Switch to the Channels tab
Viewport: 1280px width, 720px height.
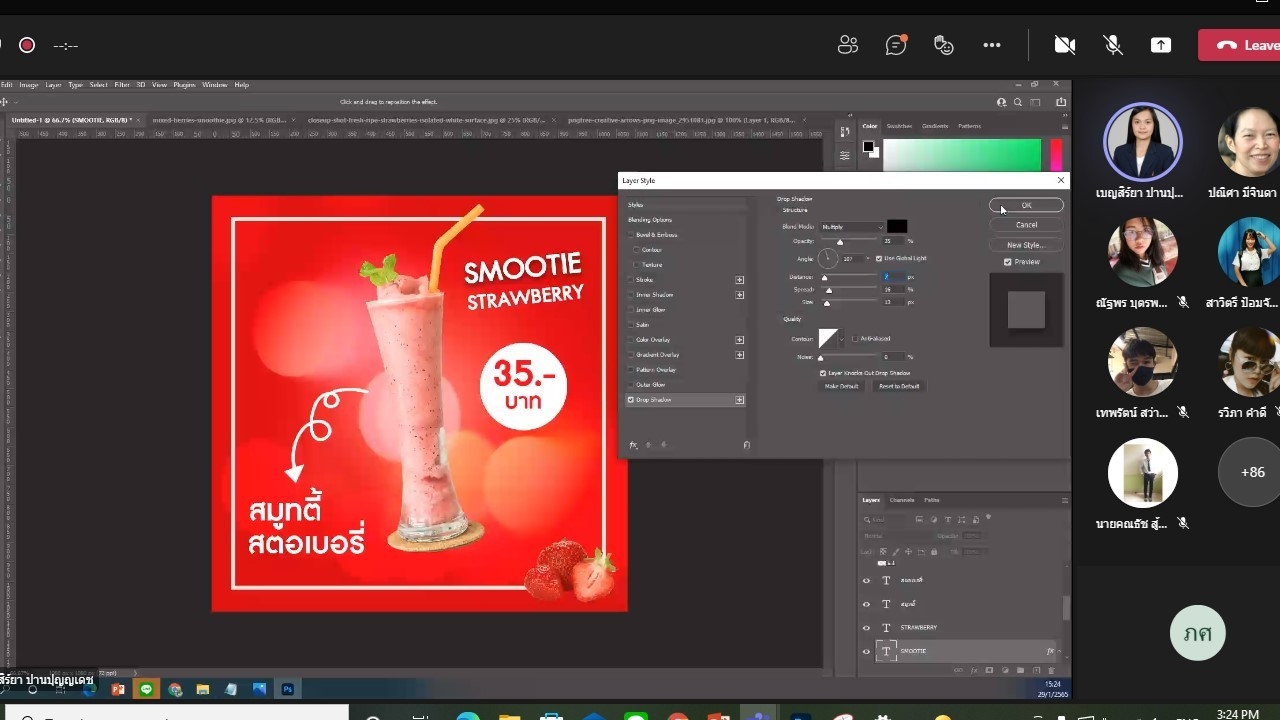[902, 500]
